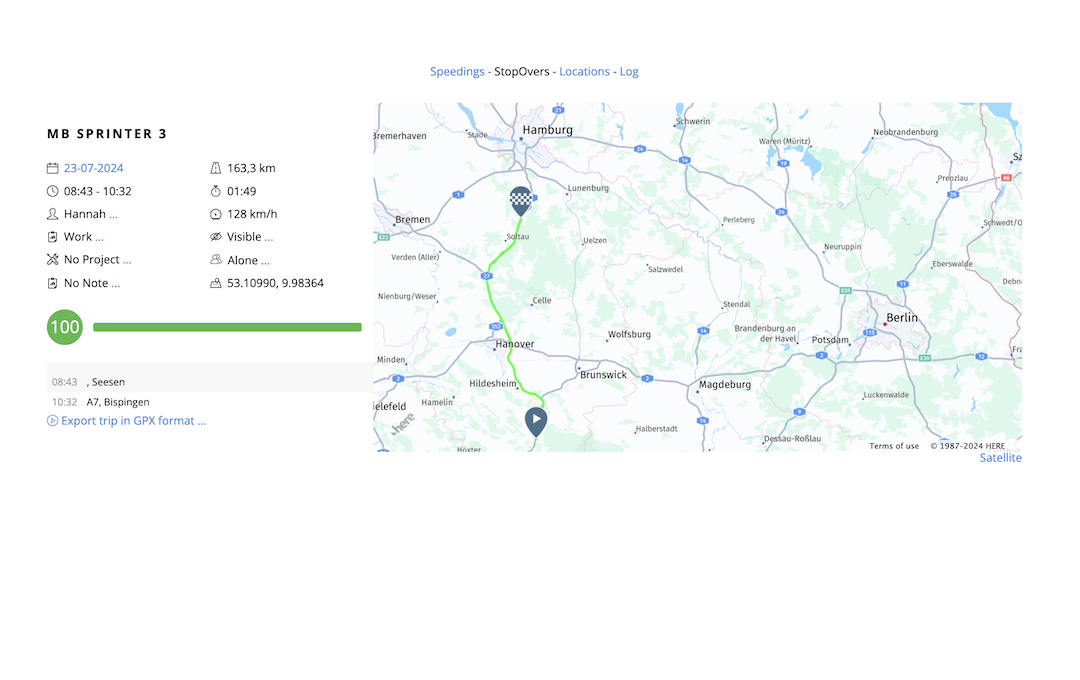Export trip in GPX format

[x=134, y=420]
